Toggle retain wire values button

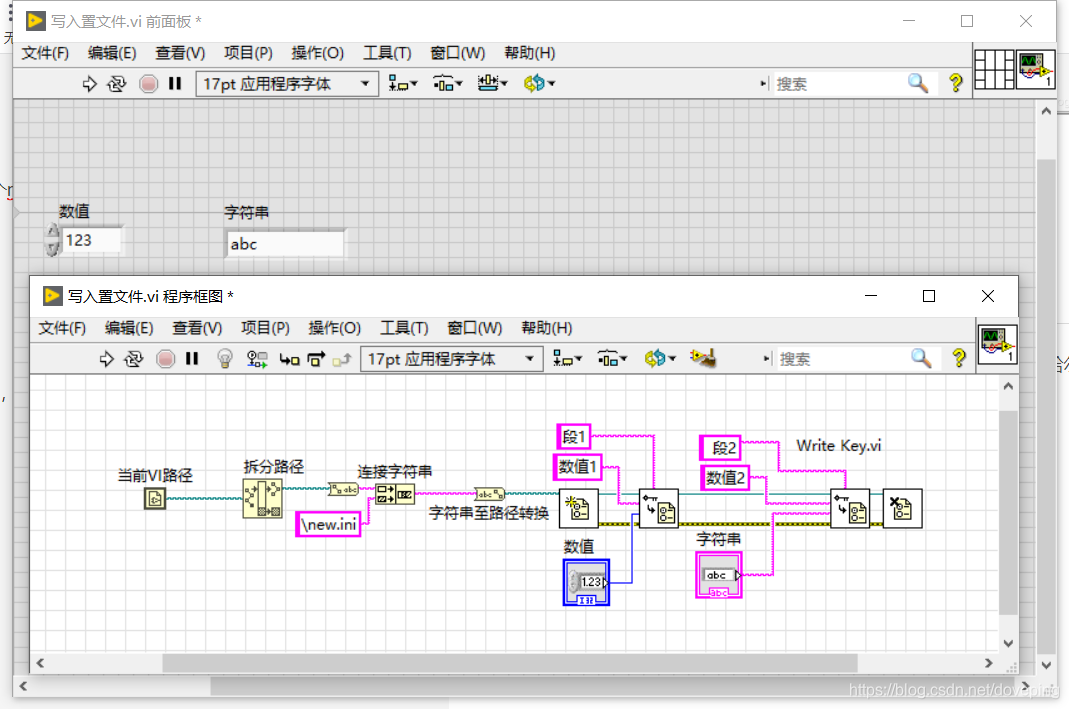click(257, 359)
